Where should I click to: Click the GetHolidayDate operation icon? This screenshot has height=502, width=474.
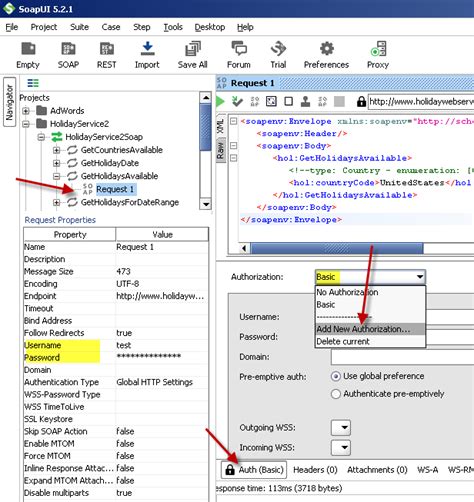pyautogui.click(x=72, y=163)
